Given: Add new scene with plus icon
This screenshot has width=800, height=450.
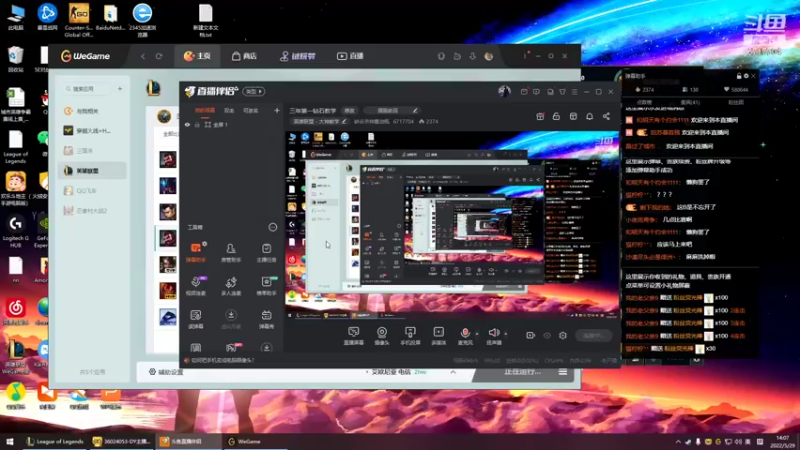Looking at the screenshot, I should (277, 110).
